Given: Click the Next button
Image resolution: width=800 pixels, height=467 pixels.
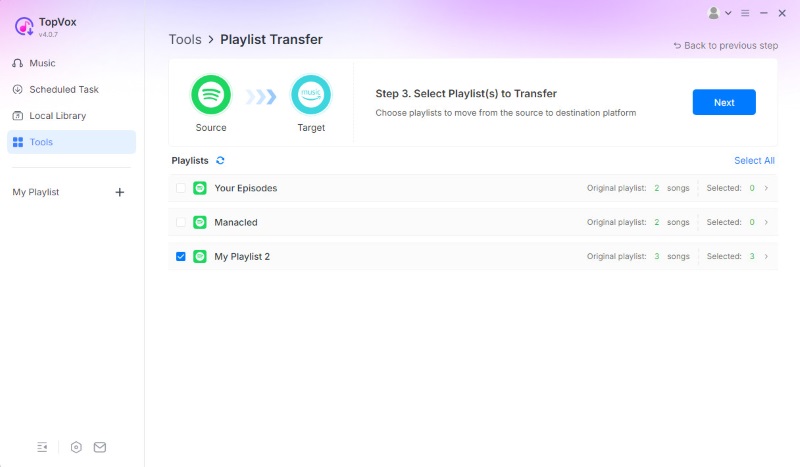Looking at the screenshot, I should point(724,102).
